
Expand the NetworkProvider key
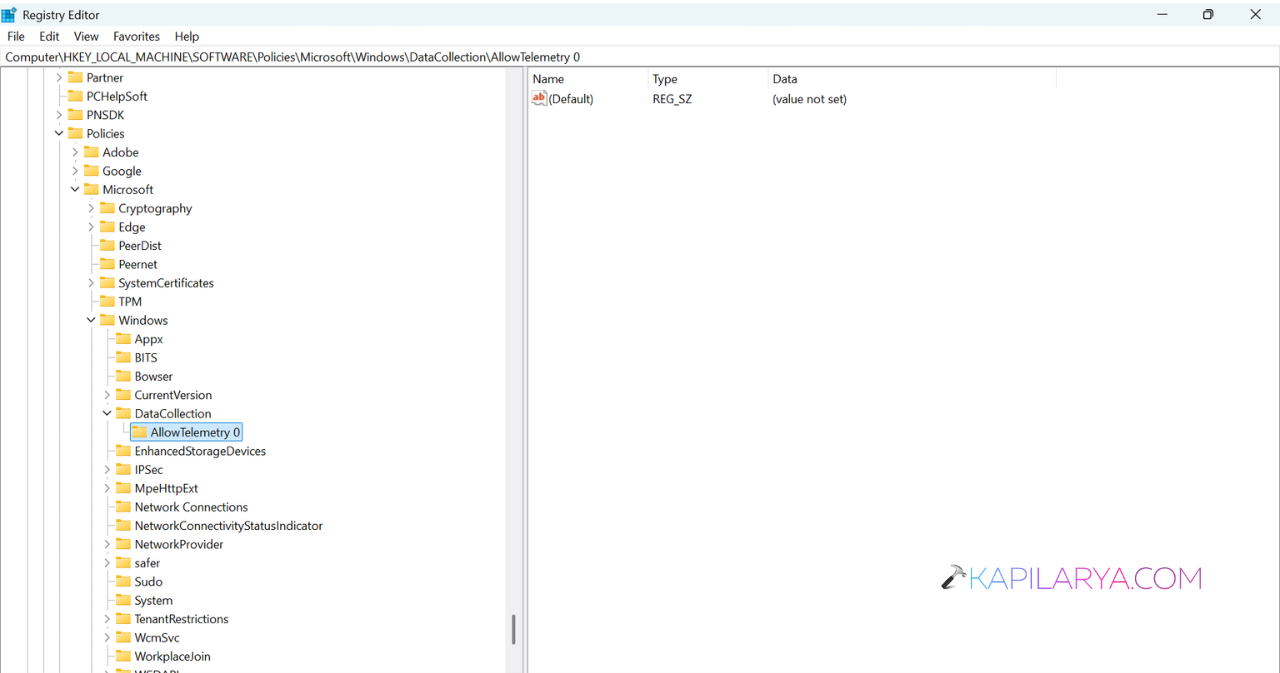(107, 544)
